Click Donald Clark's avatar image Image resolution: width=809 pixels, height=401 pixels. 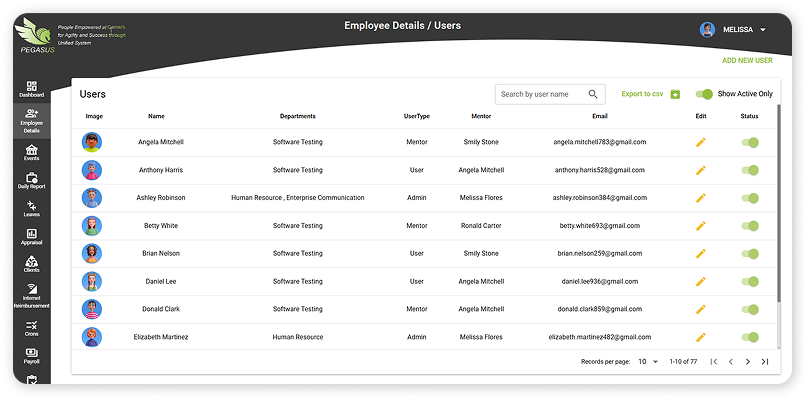point(92,309)
